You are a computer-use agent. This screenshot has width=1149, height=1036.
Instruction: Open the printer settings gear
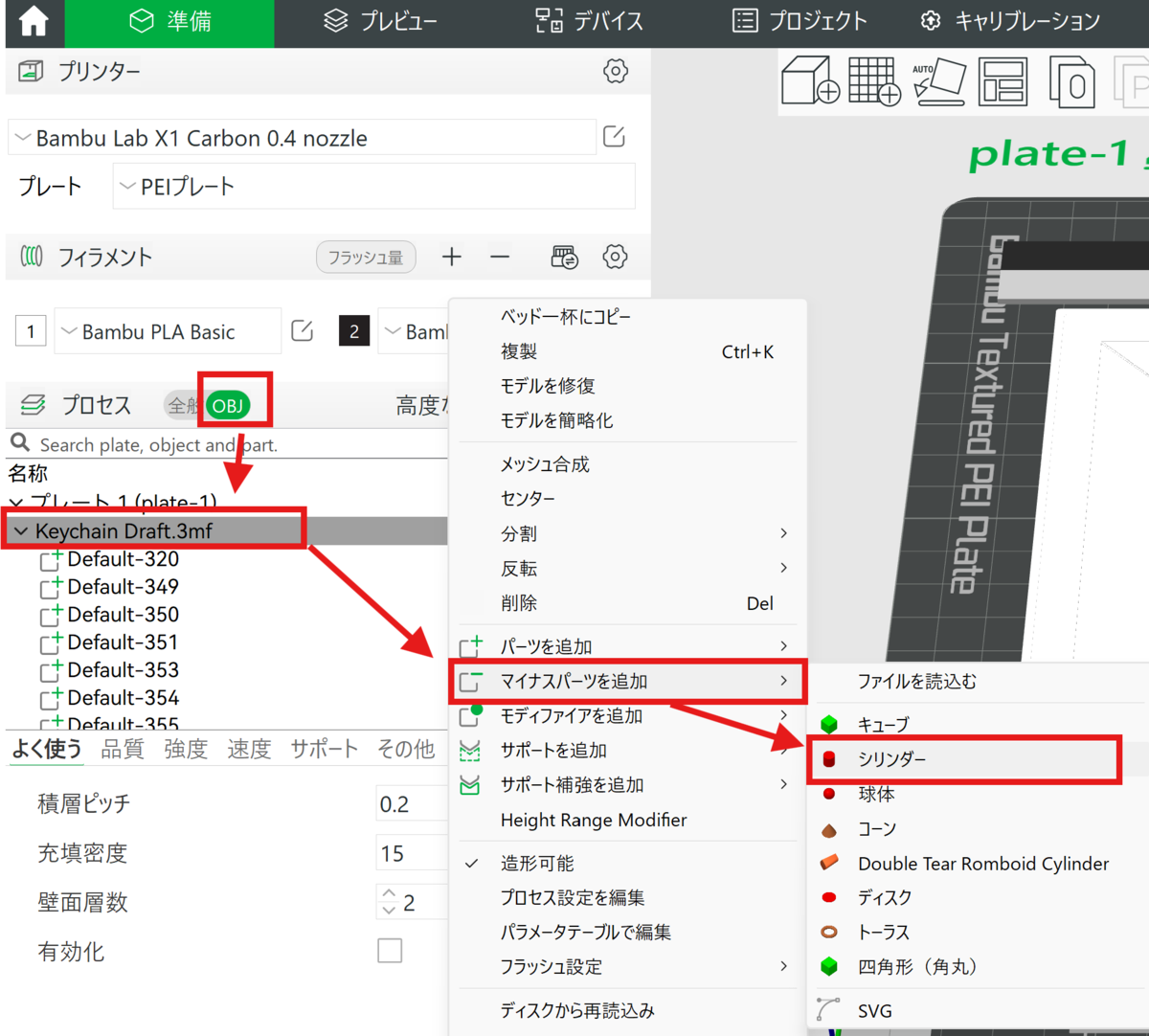pyautogui.click(x=614, y=71)
